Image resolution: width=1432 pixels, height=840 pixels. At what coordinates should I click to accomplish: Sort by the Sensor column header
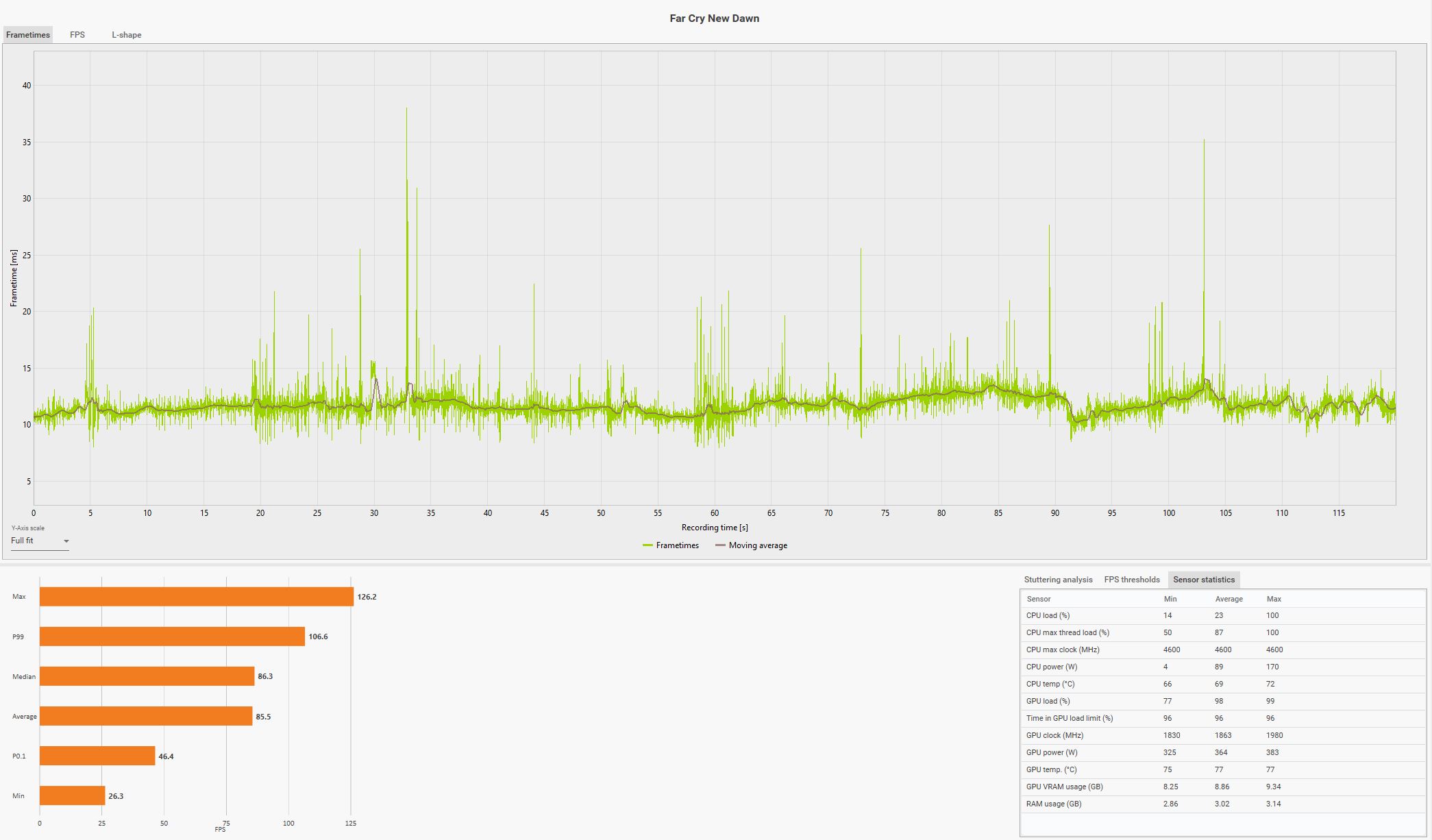(1039, 599)
